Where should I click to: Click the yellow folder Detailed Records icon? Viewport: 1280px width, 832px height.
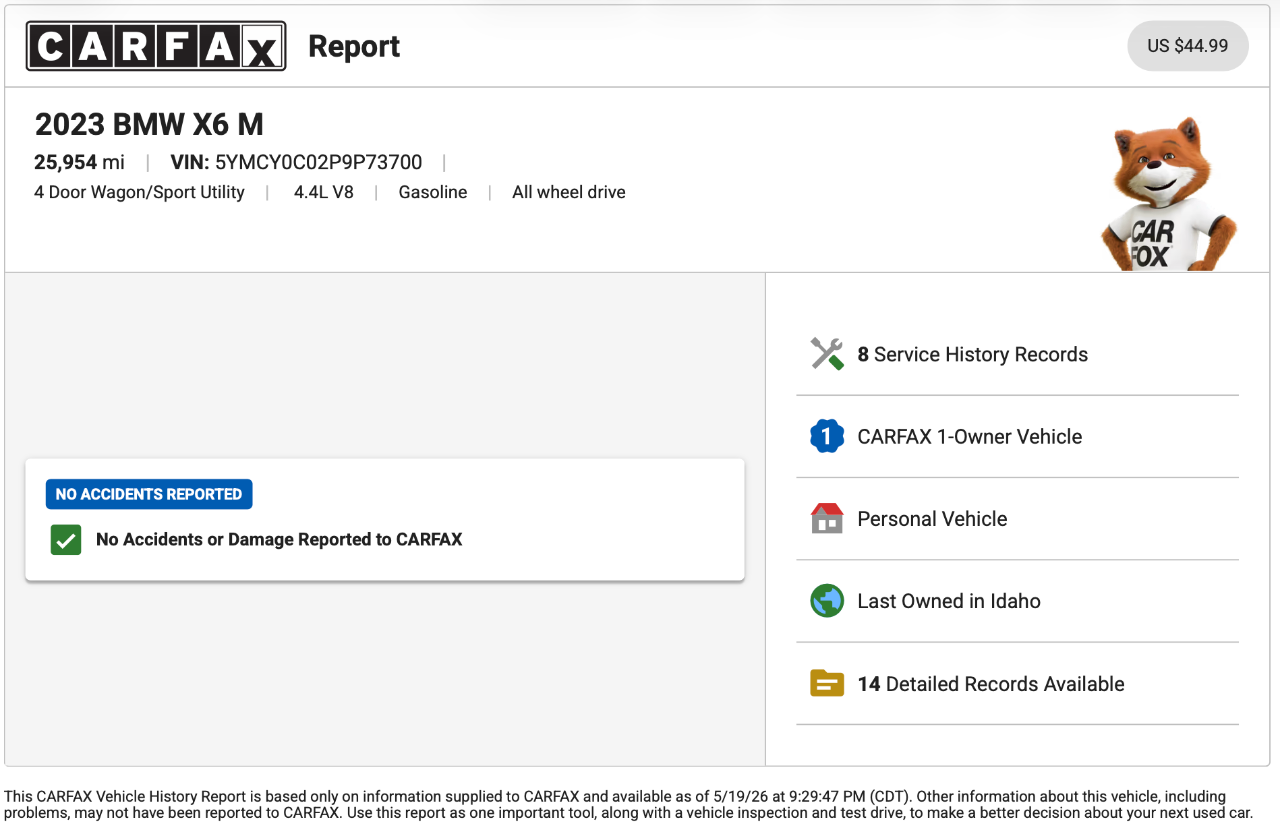coord(827,684)
